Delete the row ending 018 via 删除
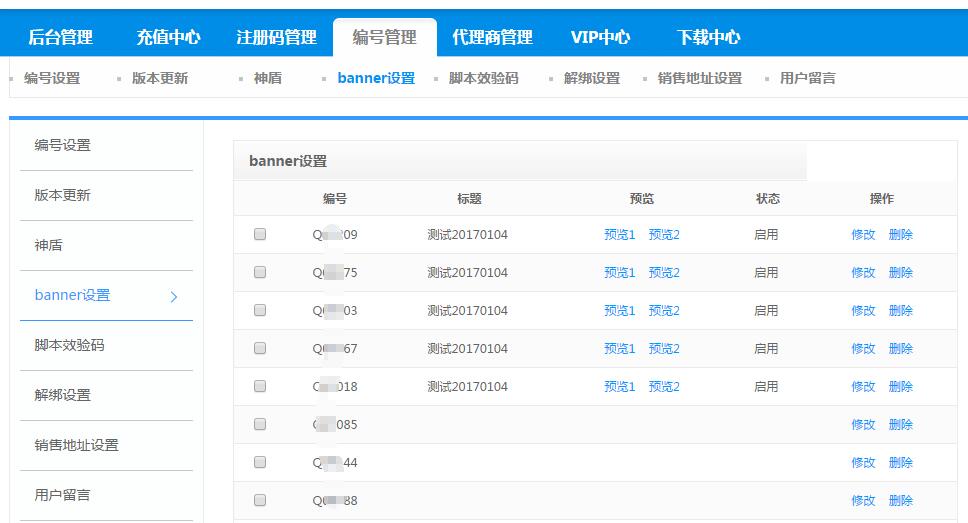Image resolution: width=968 pixels, height=523 pixels. [x=900, y=387]
